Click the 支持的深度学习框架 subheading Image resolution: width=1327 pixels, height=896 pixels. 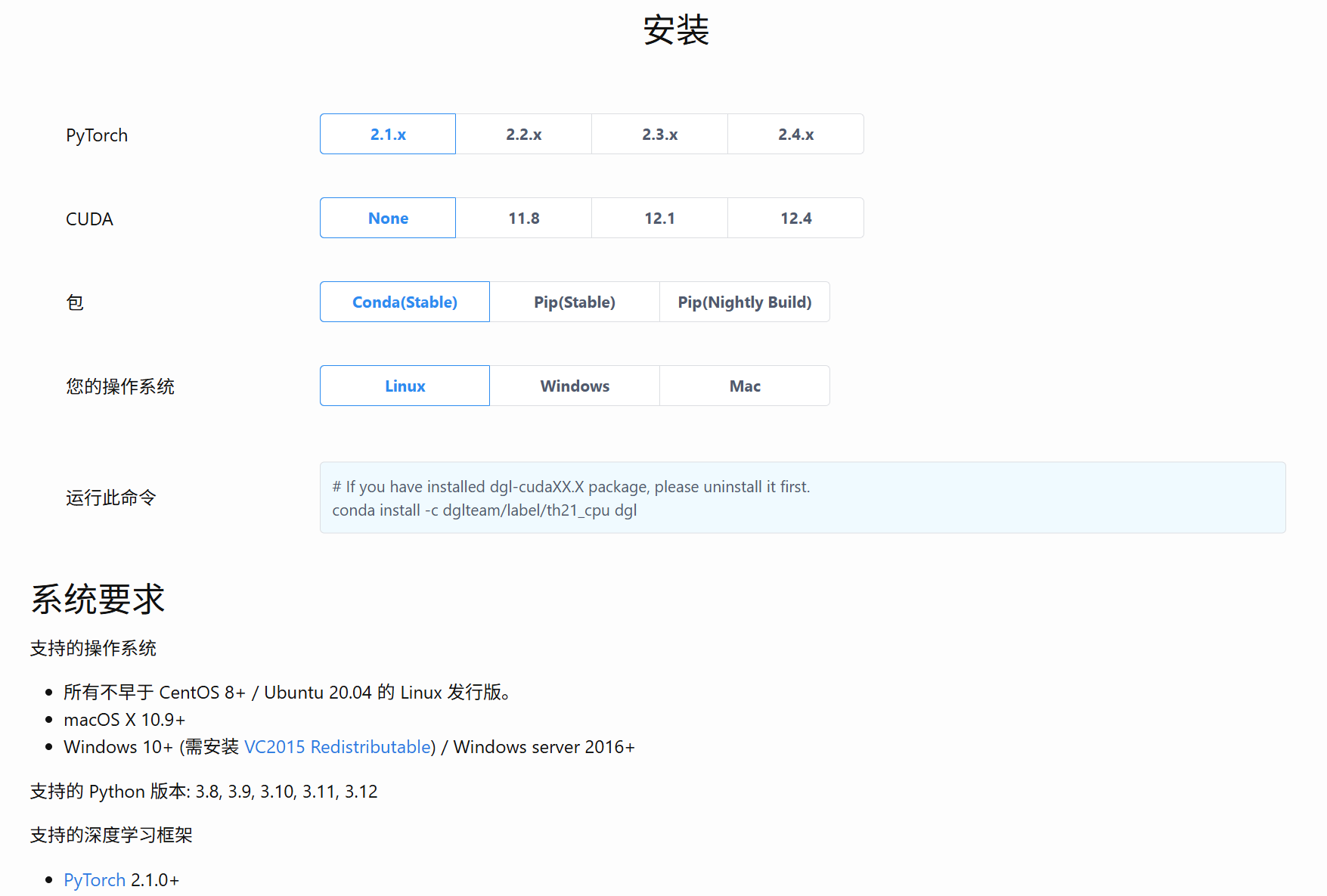click(x=111, y=835)
